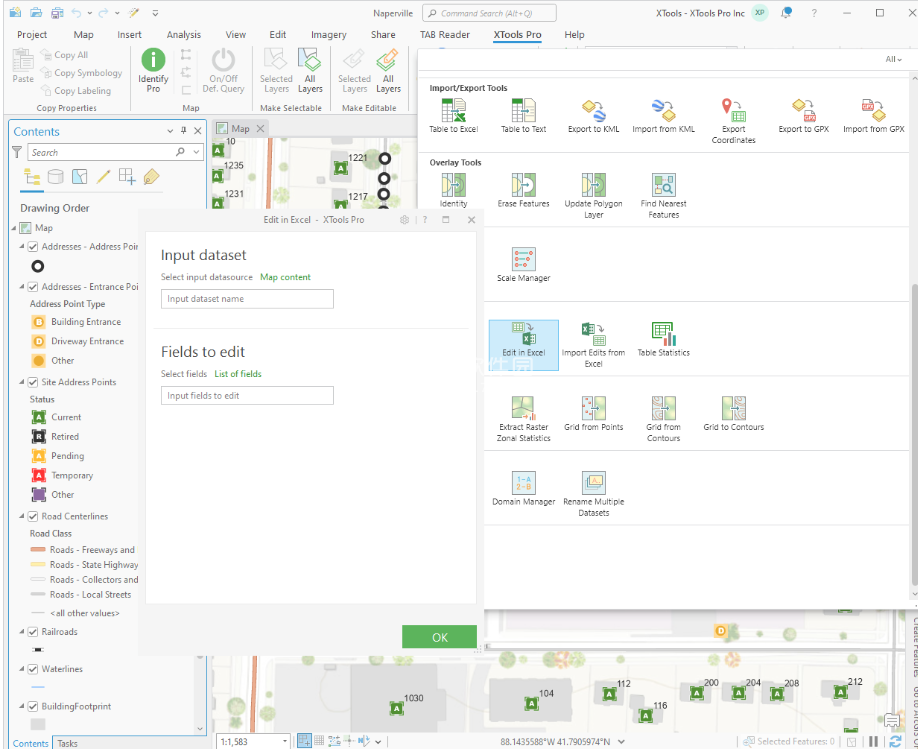Switch to the Imagery ribbon tab
Image resolution: width=918 pixels, height=749 pixels.
click(328, 35)
